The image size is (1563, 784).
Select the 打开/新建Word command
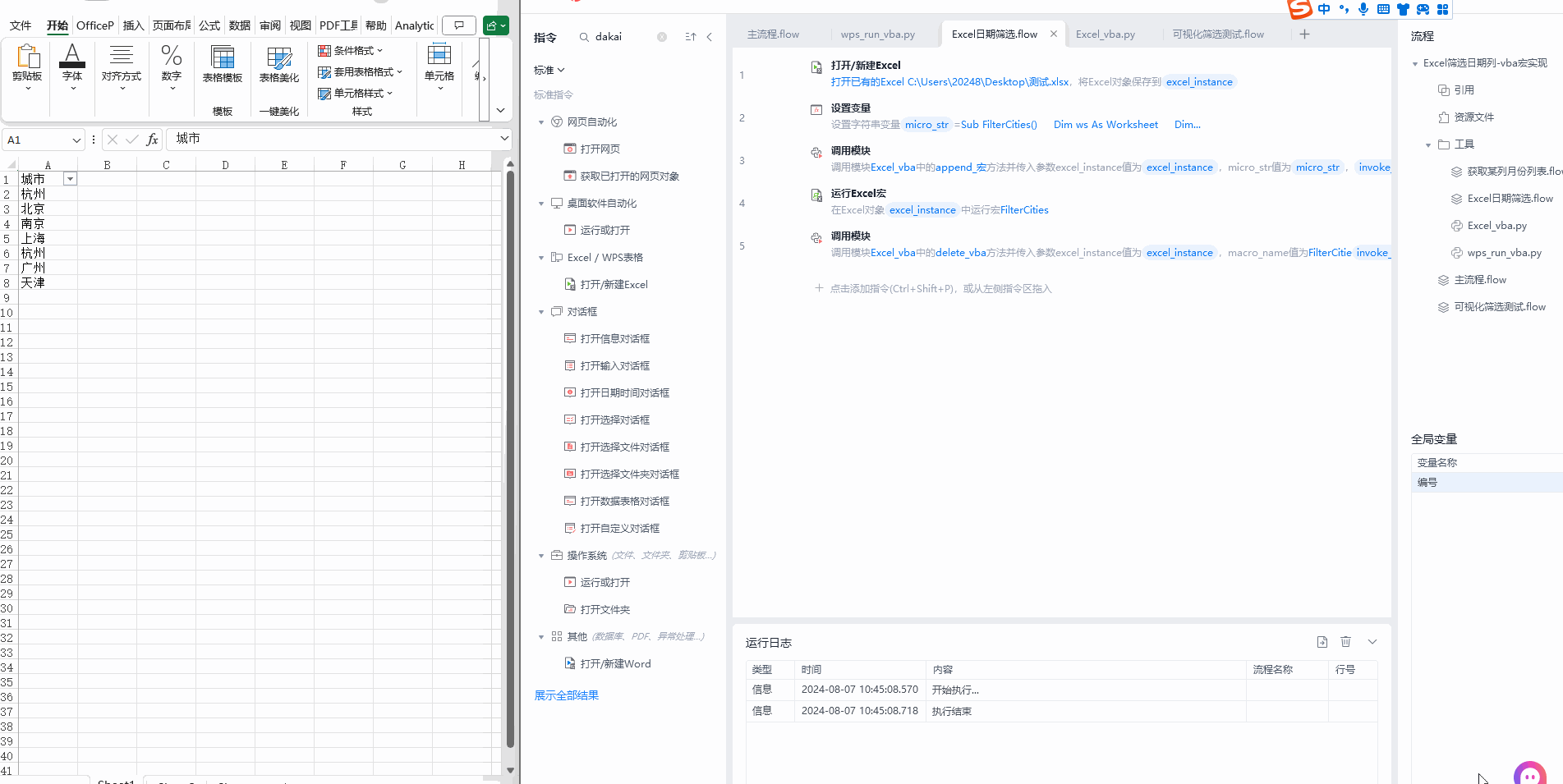tap(615, 663)
